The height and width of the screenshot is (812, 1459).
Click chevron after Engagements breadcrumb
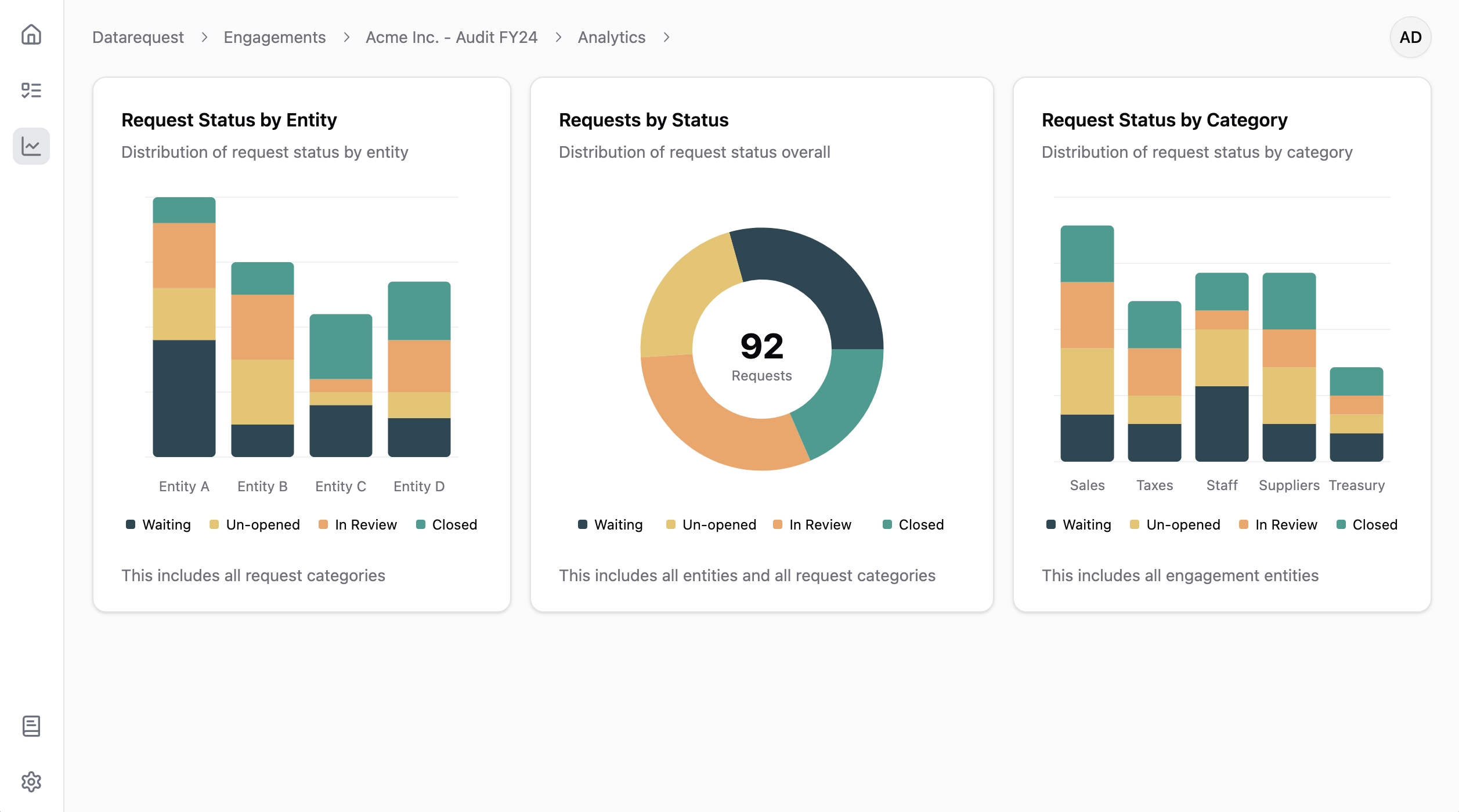click(x=346, y=37)
